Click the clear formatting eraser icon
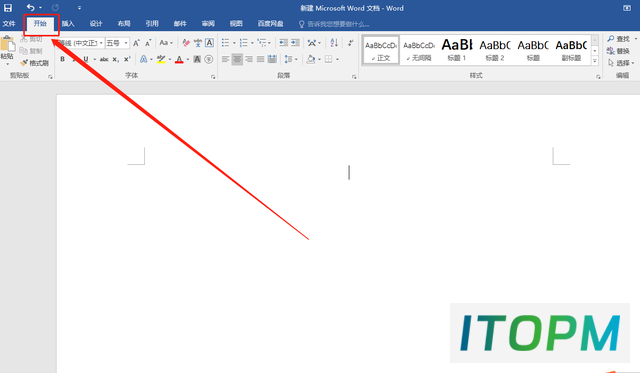This screenshot has height=373, width=640. pos(186,43)
